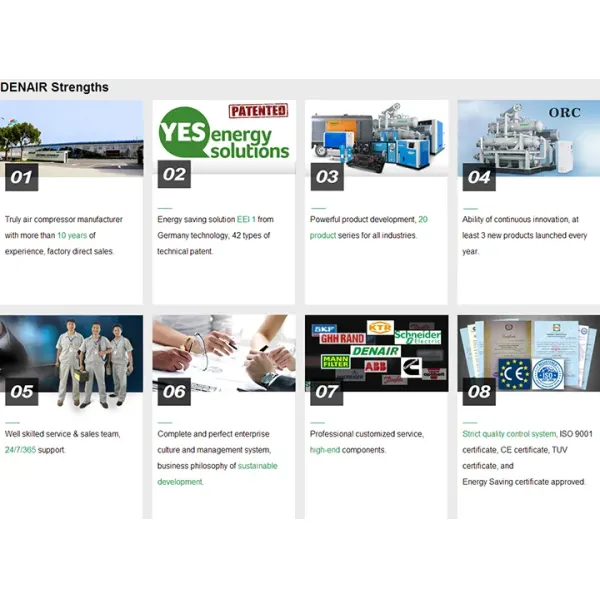Open the ORC machine image
This screenshot has width=600, height=600.
click(x=528, y=140)
